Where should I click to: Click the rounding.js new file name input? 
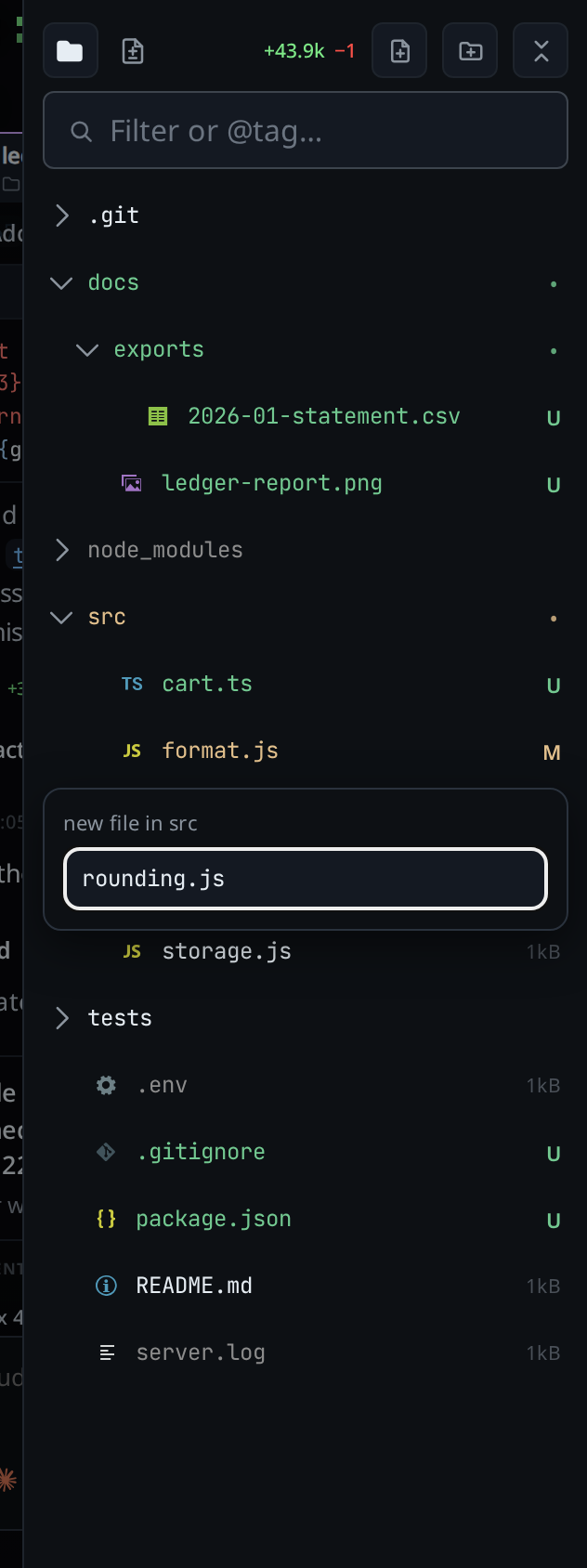[306, 879]
